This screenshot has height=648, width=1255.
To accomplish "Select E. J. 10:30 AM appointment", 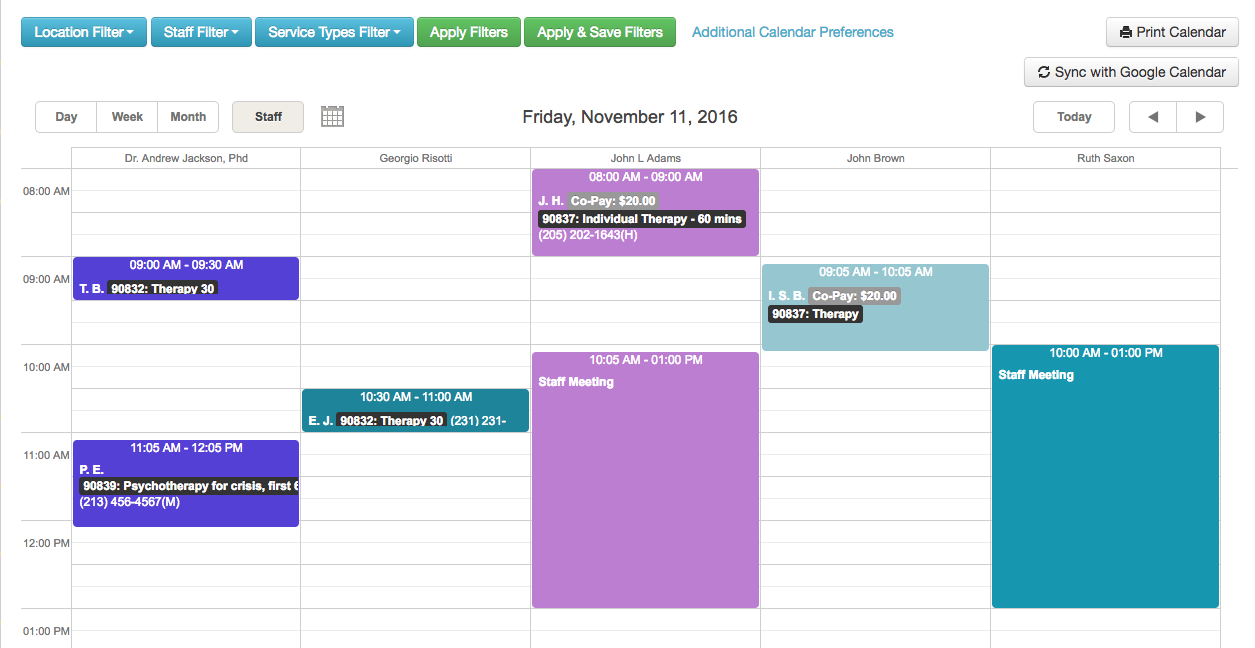I will (415, 411).
